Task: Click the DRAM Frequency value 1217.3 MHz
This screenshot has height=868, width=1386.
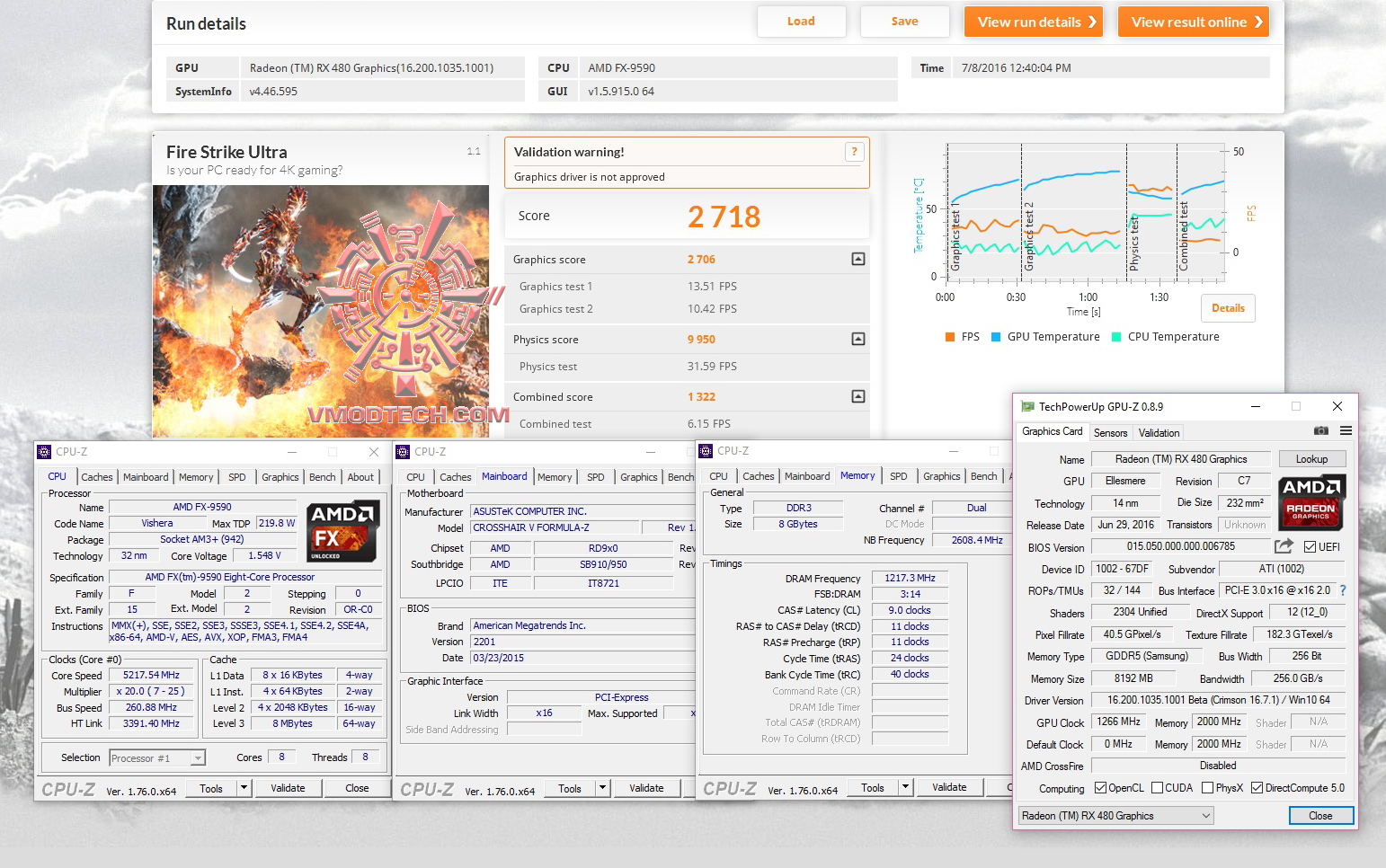Action: click(910, 578)
